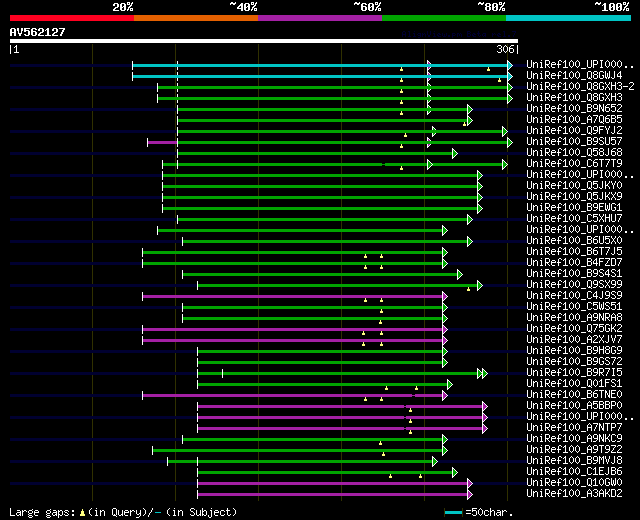Select the UniRef100_Q01FS1 label
640x520 pixels.
pyautogui.click(x=574, y=384)
